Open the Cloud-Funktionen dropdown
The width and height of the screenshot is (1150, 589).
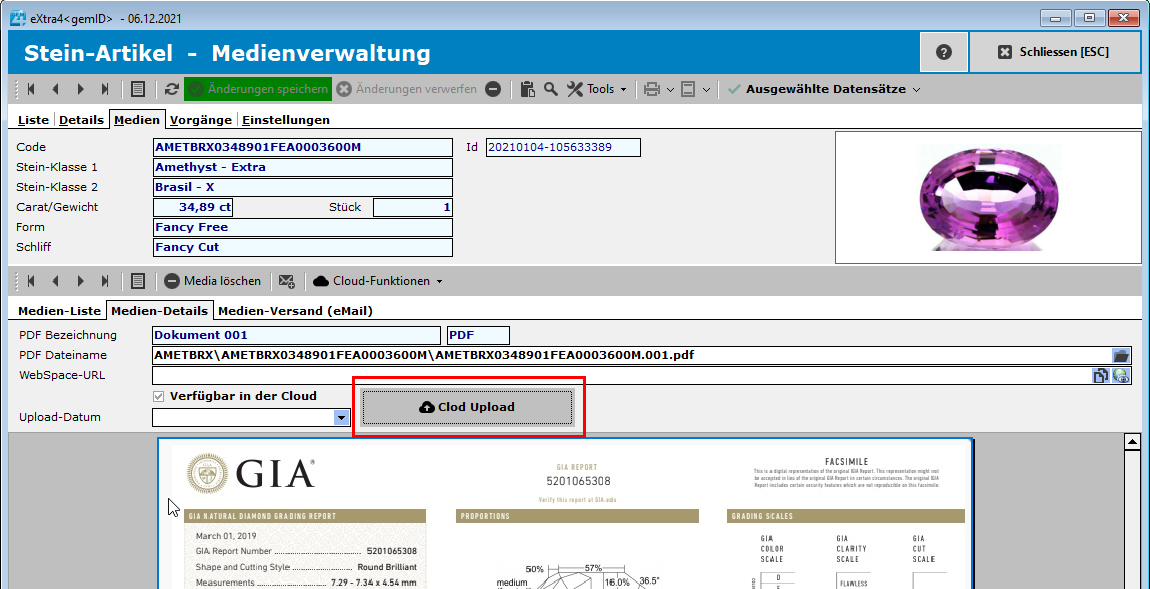(378, 281)
